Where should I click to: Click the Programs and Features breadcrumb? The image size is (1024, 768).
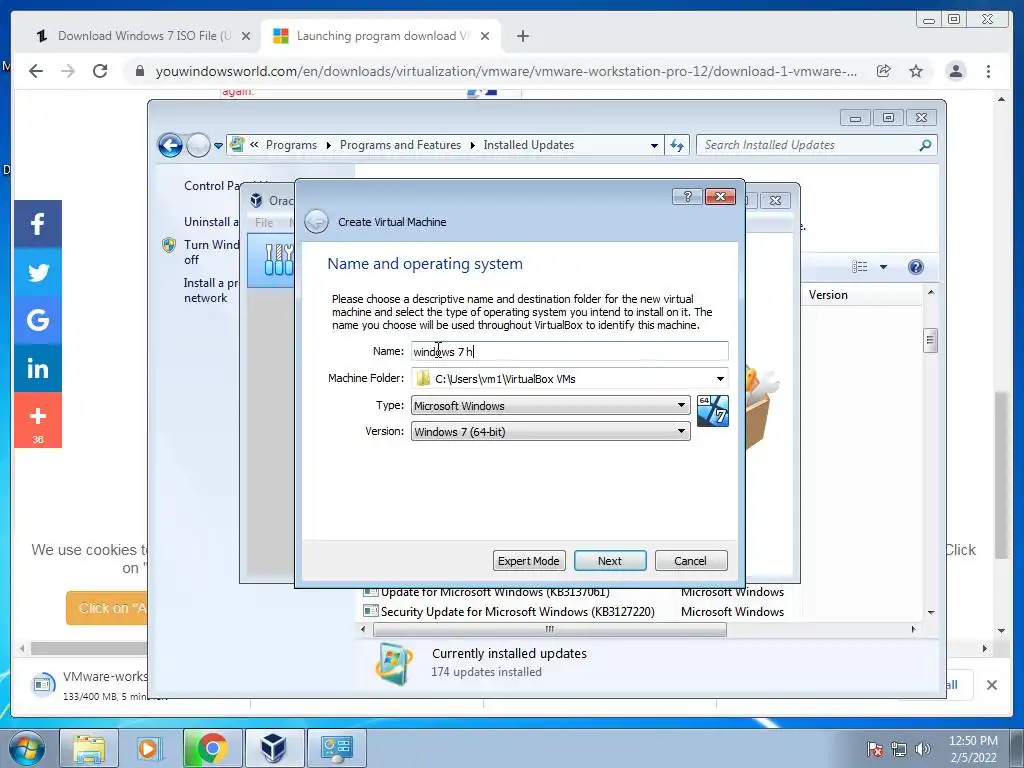click(400, 145)
